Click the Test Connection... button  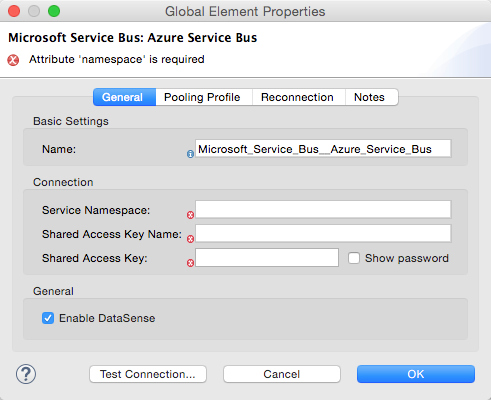148,374
